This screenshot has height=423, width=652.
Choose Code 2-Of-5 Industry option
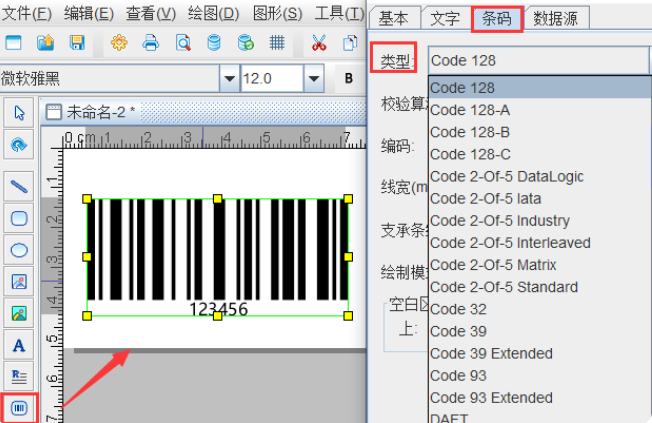539,220
